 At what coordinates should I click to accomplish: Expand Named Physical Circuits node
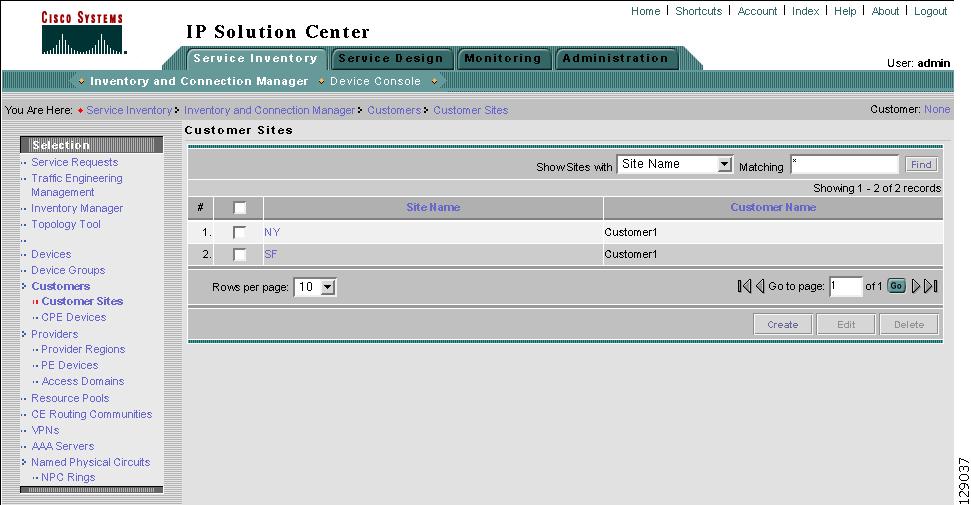point(24,462)
